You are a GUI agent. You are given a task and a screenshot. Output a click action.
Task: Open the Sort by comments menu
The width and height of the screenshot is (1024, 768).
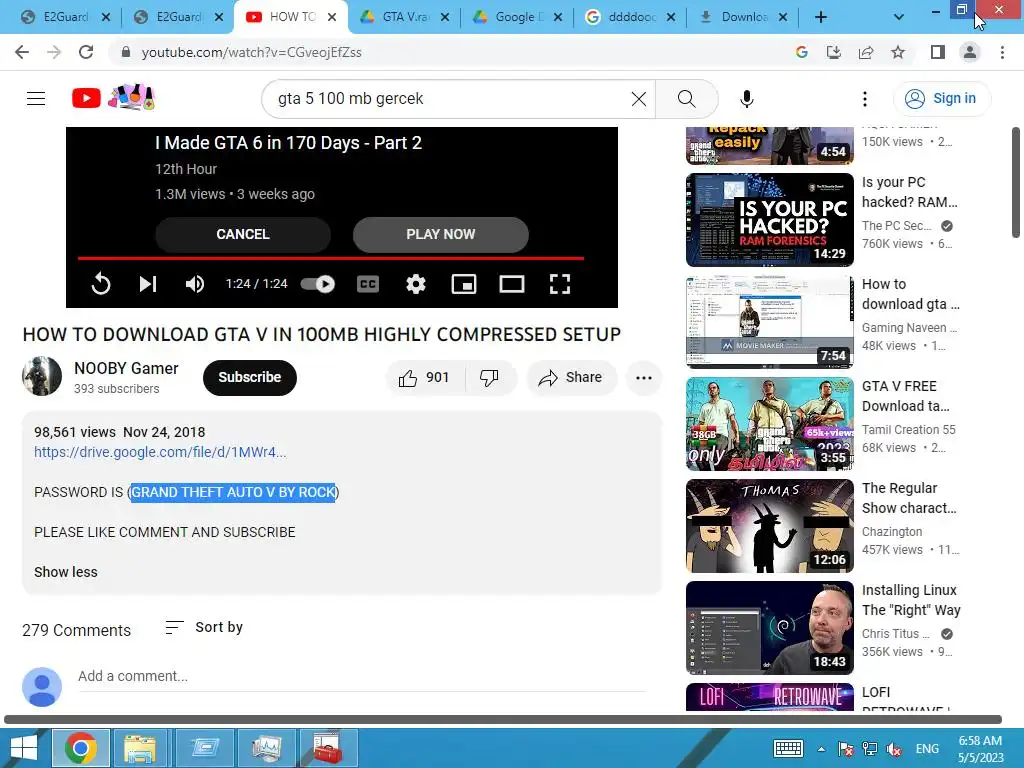point(204,628)
